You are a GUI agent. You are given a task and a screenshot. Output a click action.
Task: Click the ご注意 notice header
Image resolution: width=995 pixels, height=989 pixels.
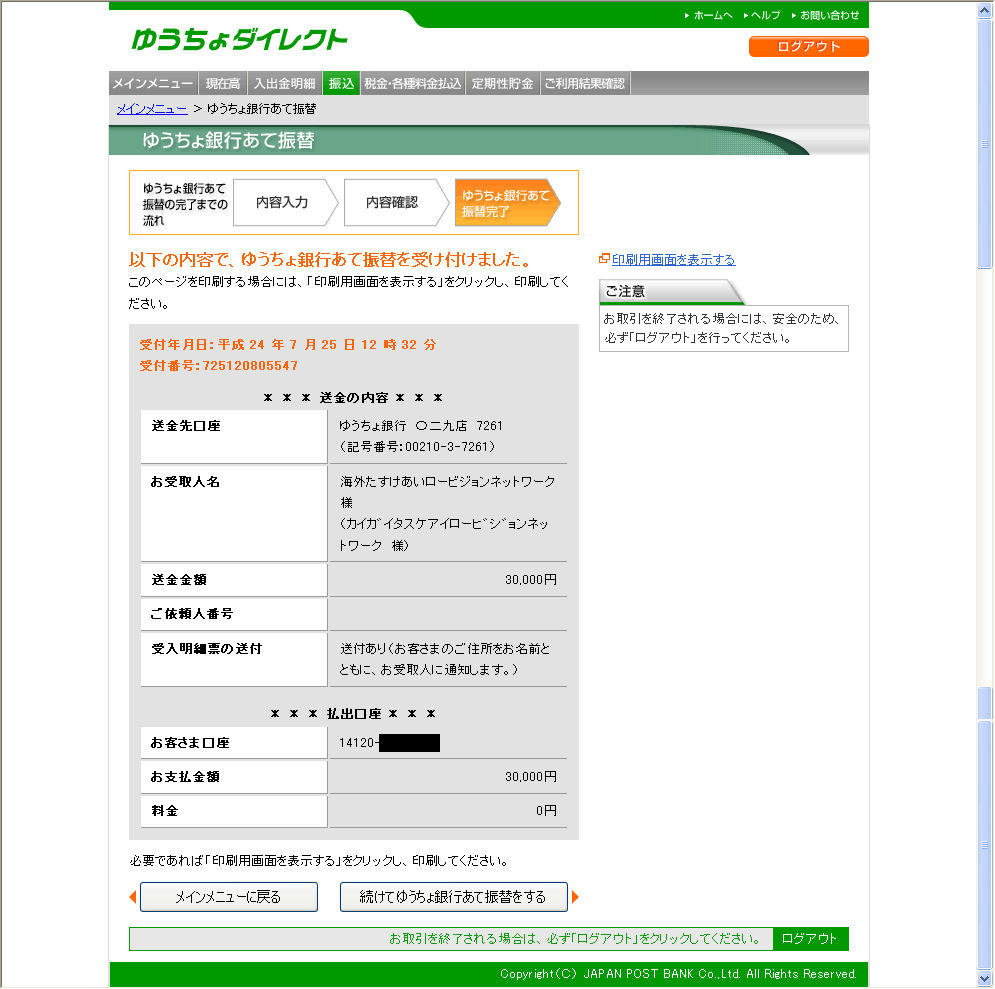coord(670,292)
